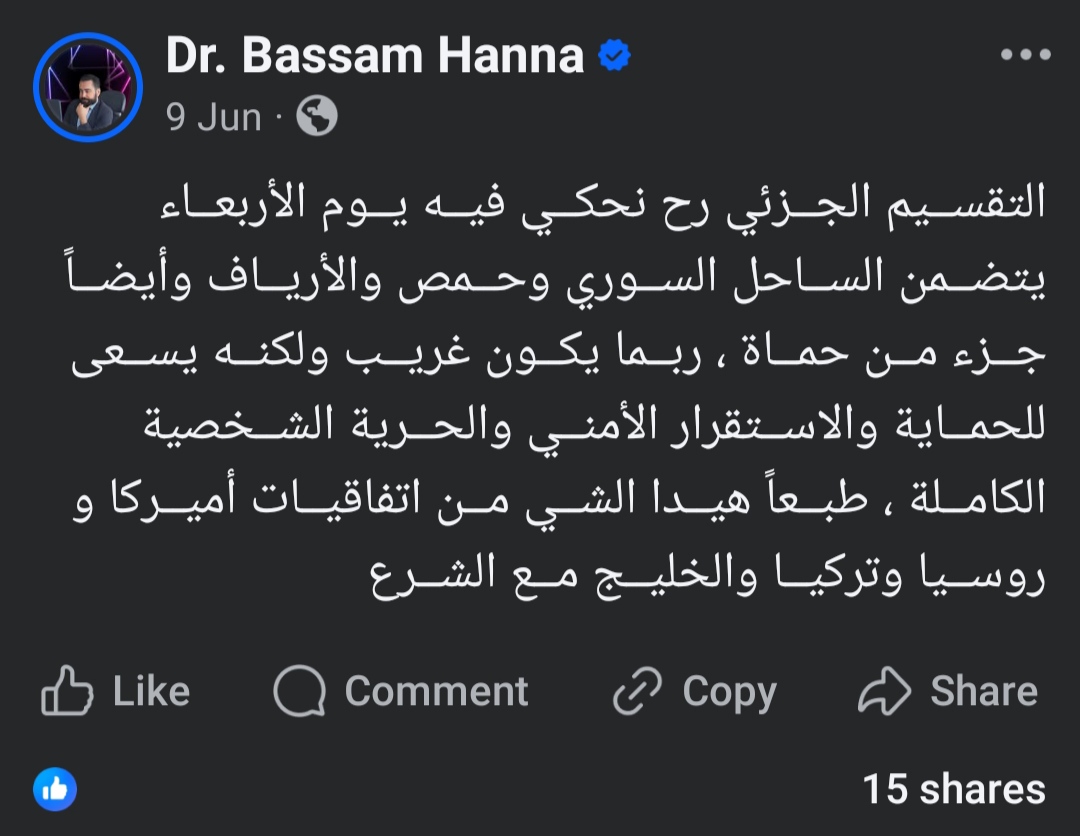Click the chain-link Copy icon
The image size is (1080, 836).
(x=637, y=692)
